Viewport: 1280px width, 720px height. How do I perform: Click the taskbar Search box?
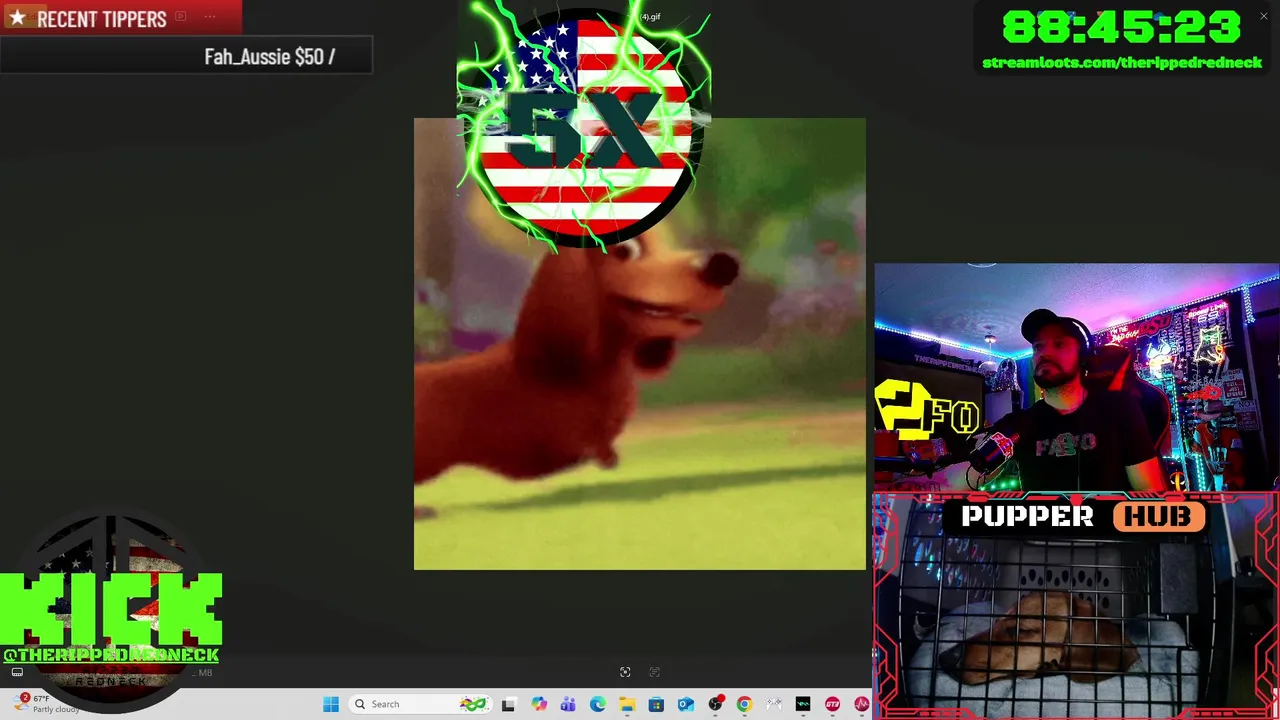[419, 704]
